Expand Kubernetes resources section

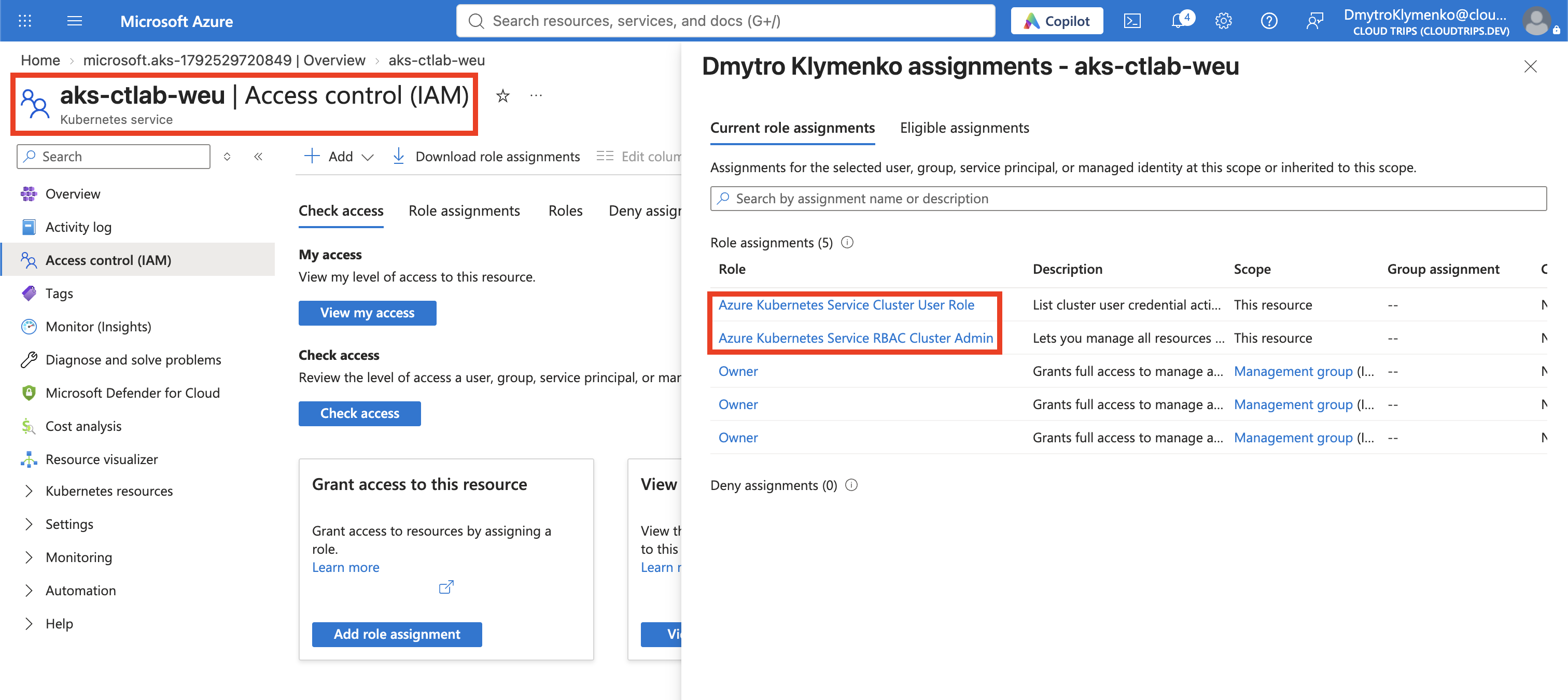pyautogui.click(x=109, y=491)
